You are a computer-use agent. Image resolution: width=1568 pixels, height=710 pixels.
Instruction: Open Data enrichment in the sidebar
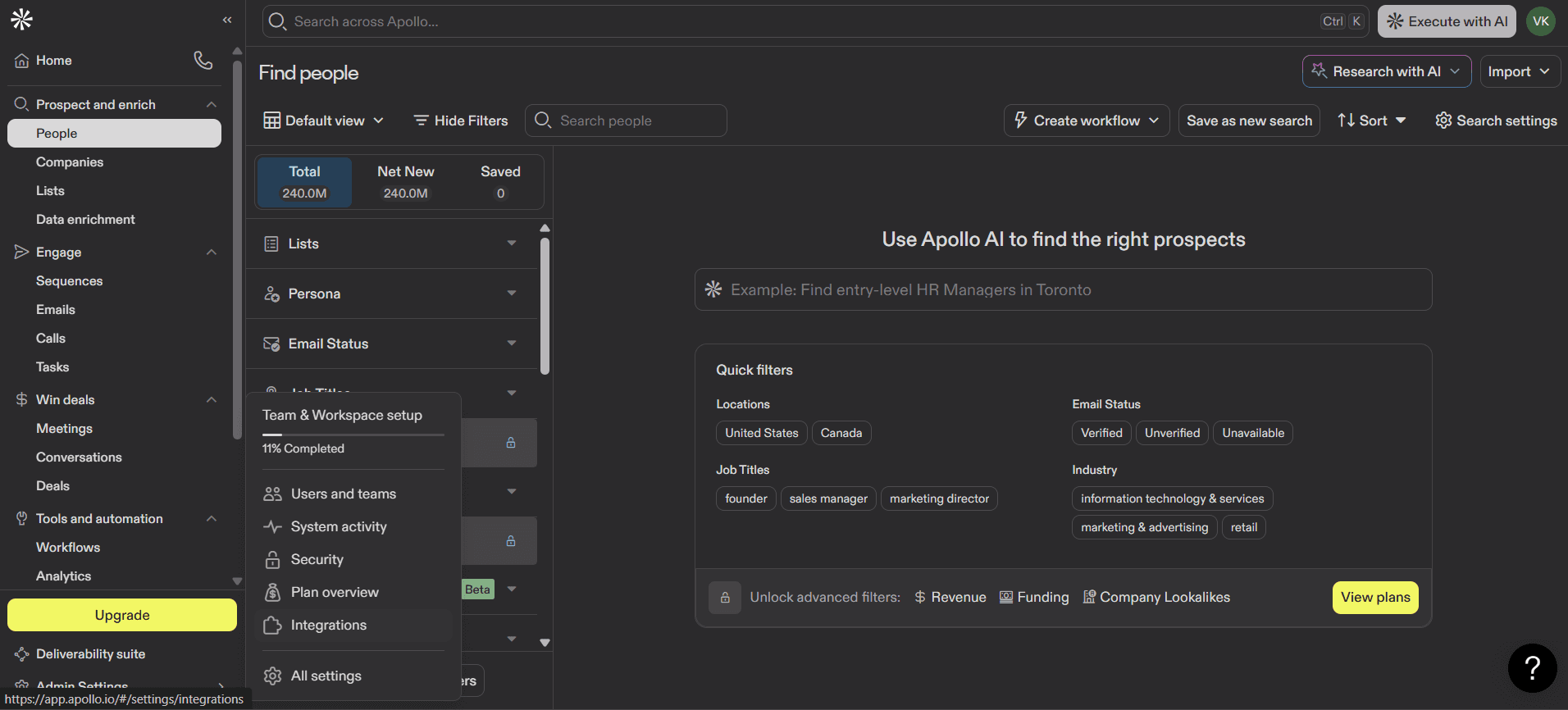(85, 220)
